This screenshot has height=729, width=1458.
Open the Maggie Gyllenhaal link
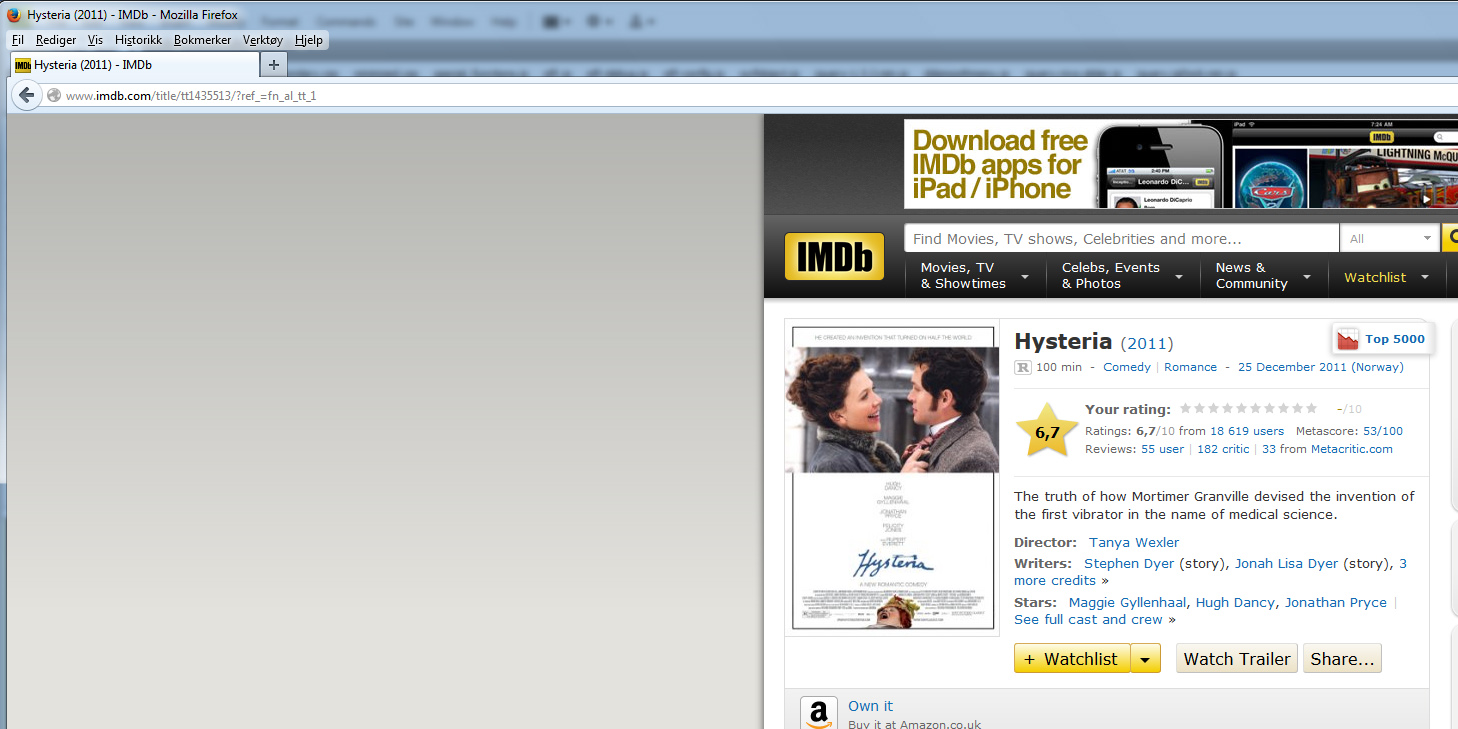(x=1128, y=602)
